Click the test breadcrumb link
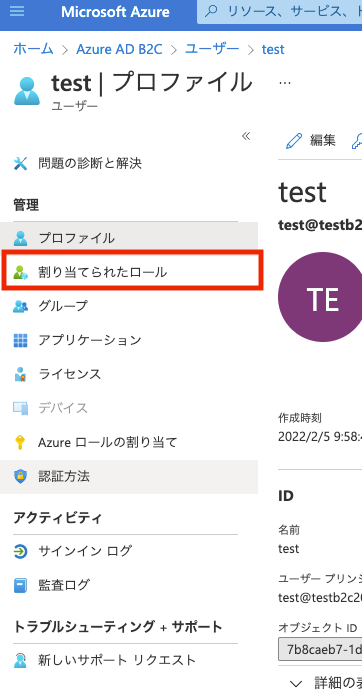 (273, 49)
